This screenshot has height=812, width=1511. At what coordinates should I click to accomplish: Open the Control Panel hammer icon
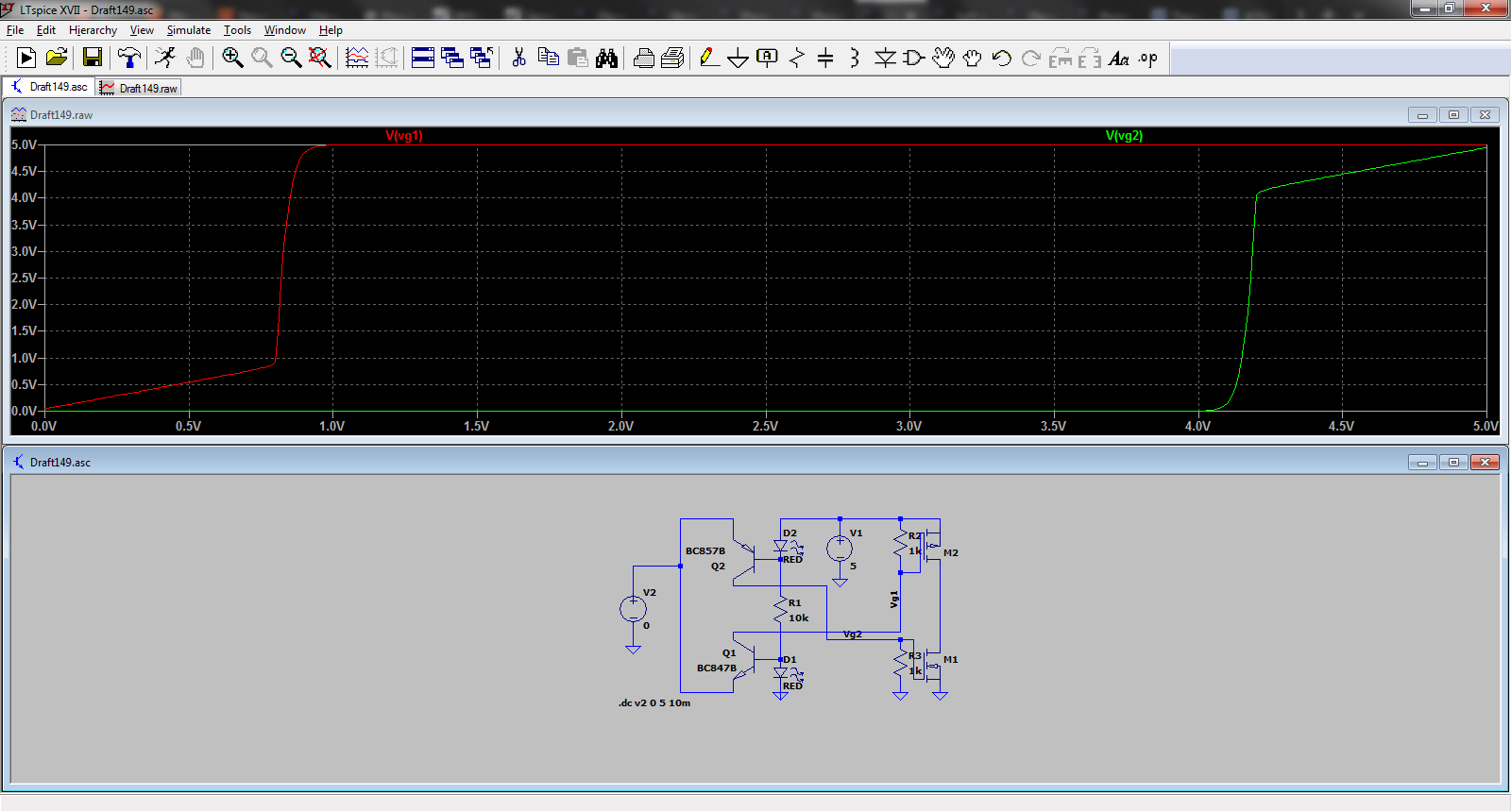128,59
